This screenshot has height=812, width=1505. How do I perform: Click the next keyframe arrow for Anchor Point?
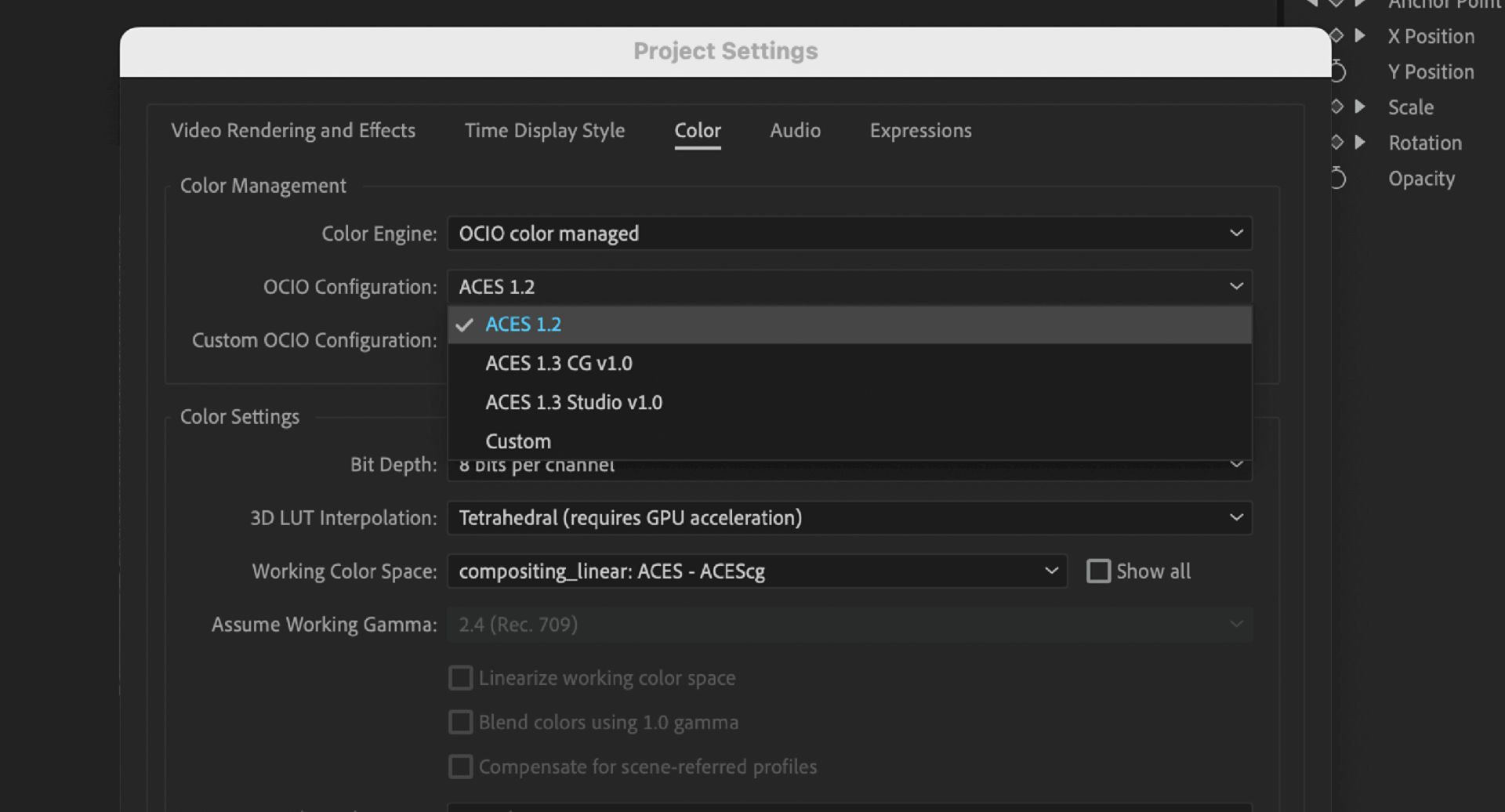1360,4
